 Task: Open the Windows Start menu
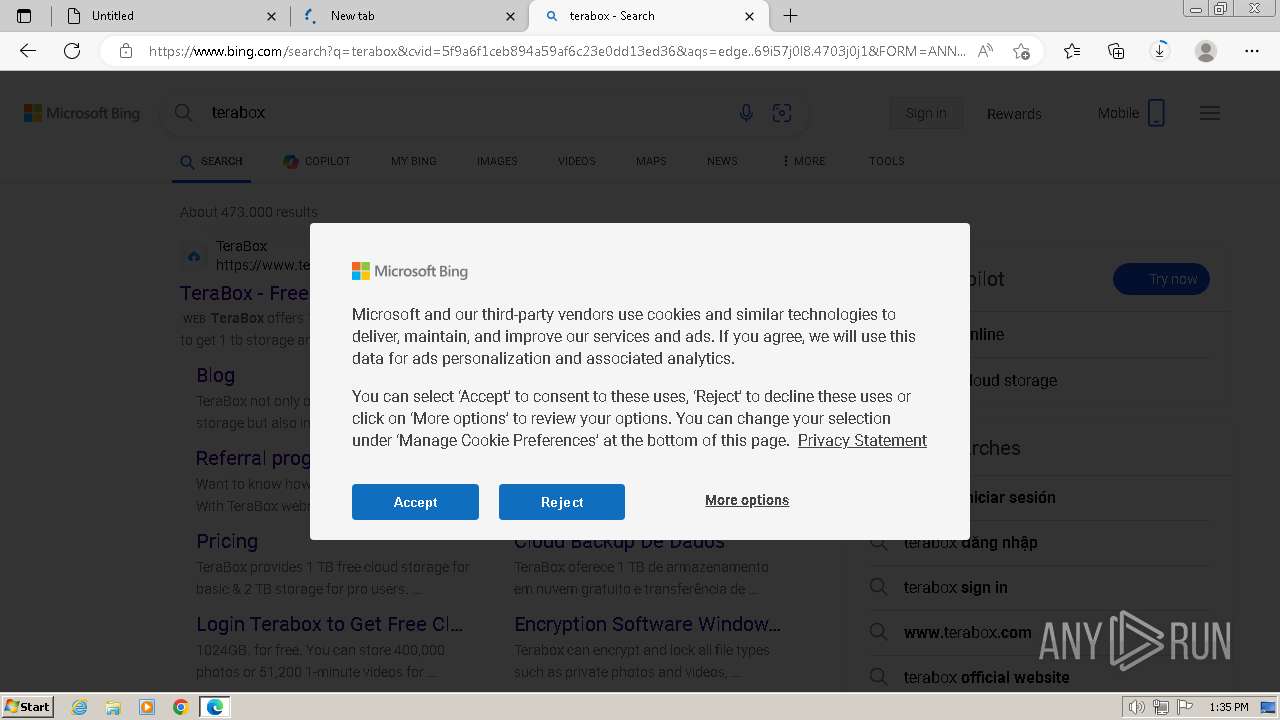[28, 707]
